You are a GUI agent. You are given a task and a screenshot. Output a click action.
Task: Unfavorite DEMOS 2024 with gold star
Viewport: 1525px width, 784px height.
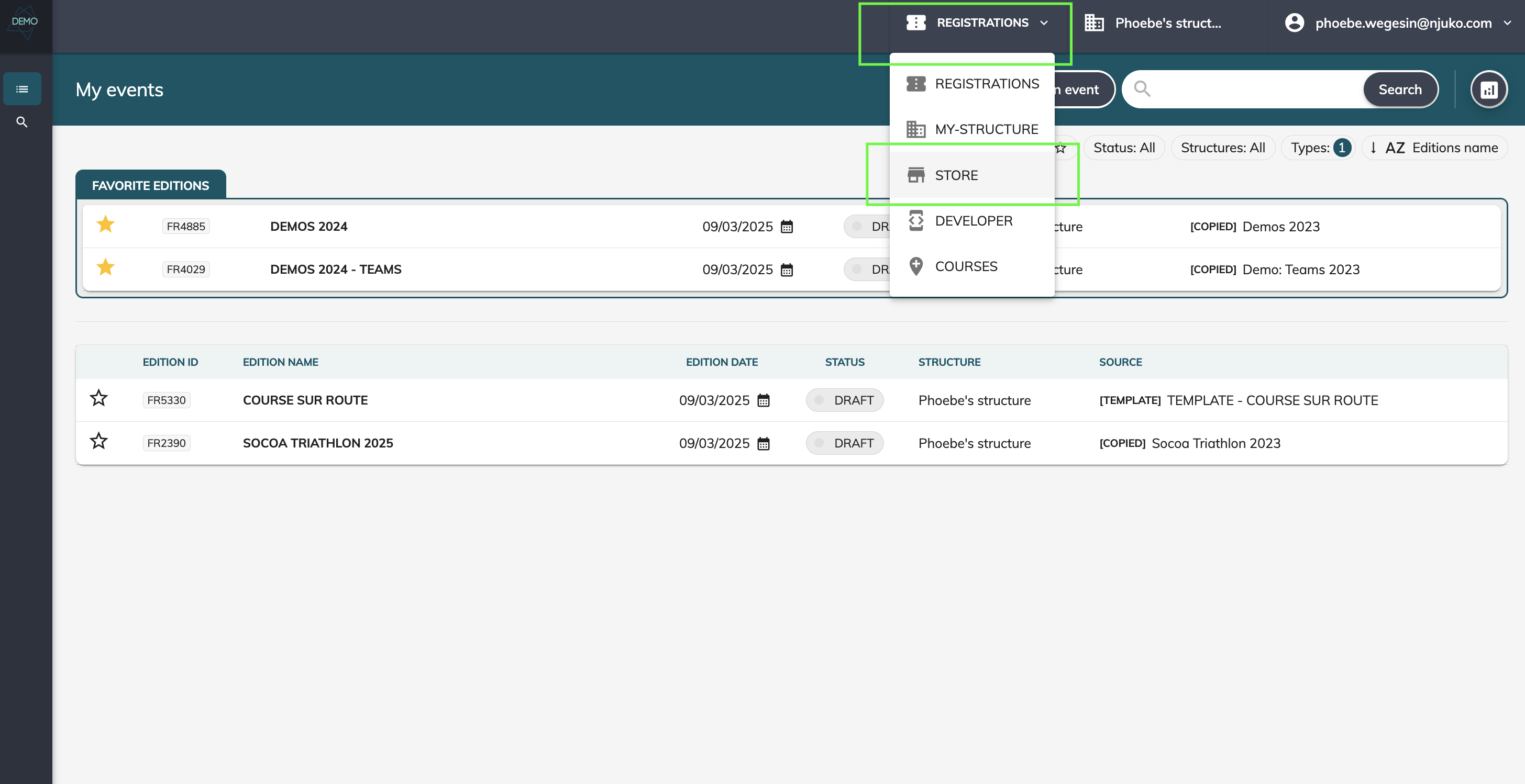(x=105, y=225)
